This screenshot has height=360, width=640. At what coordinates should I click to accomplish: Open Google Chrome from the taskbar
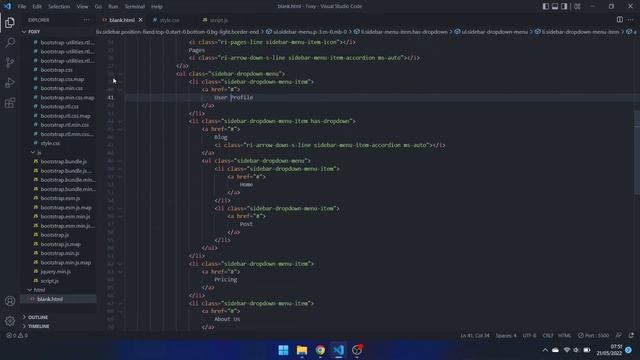pos(320,350)
